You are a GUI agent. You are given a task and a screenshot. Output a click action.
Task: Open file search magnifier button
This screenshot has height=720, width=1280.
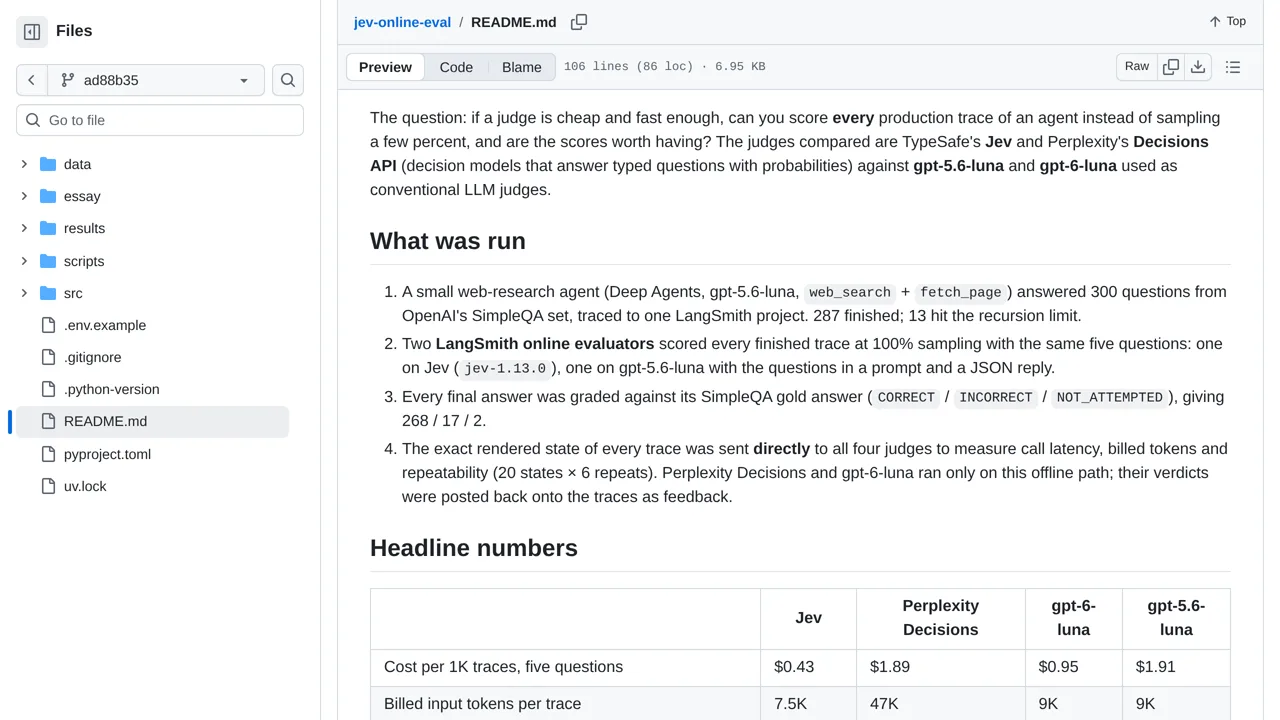click(x=288, y=80)
